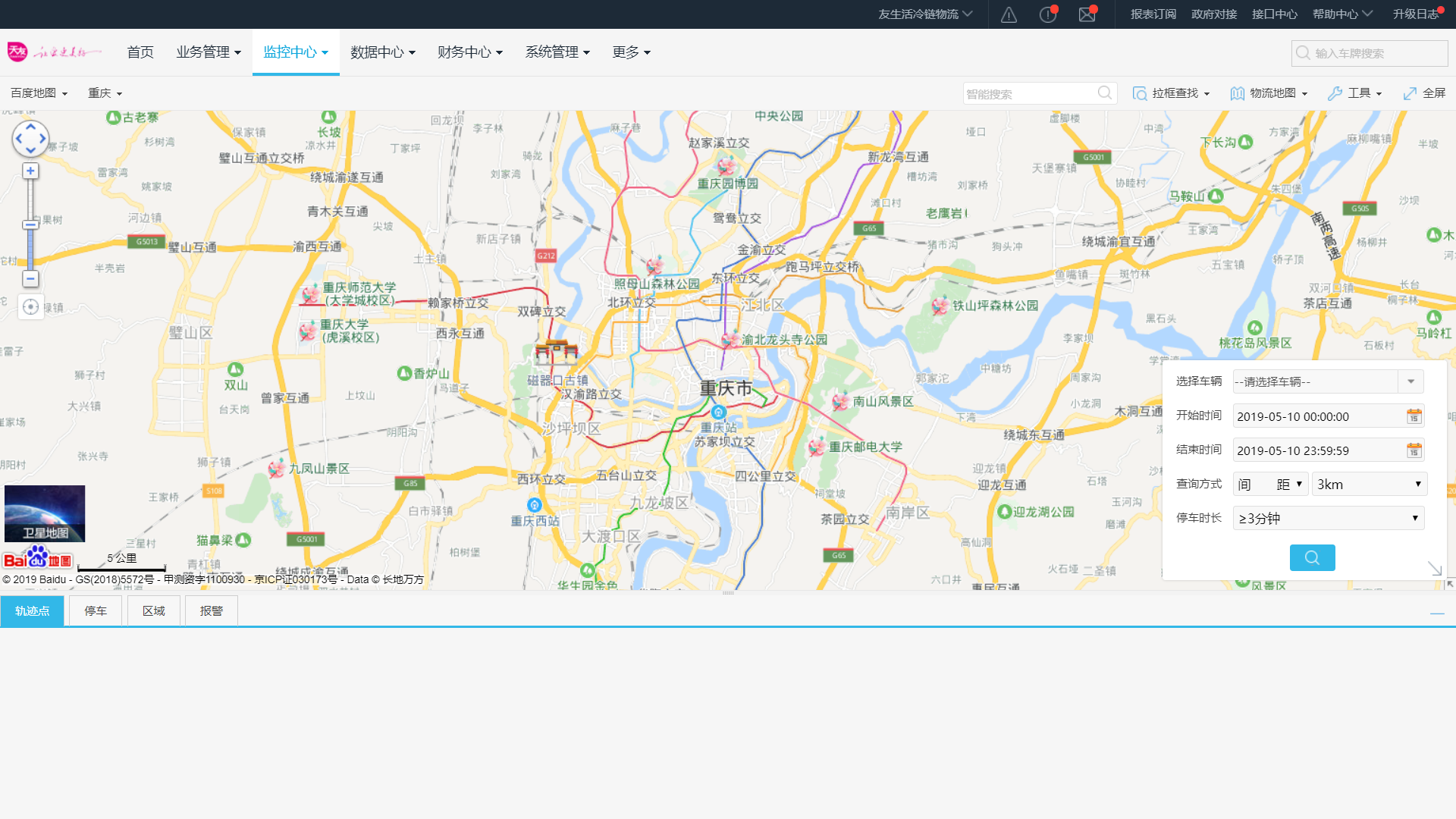1456x819 pixels.
Task: Switch to the 报警 tab
Action: (212, 610)
